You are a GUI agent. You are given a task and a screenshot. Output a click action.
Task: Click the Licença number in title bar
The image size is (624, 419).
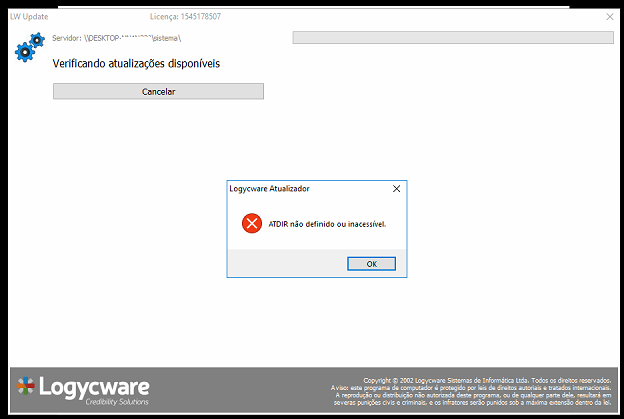(185, 17)
